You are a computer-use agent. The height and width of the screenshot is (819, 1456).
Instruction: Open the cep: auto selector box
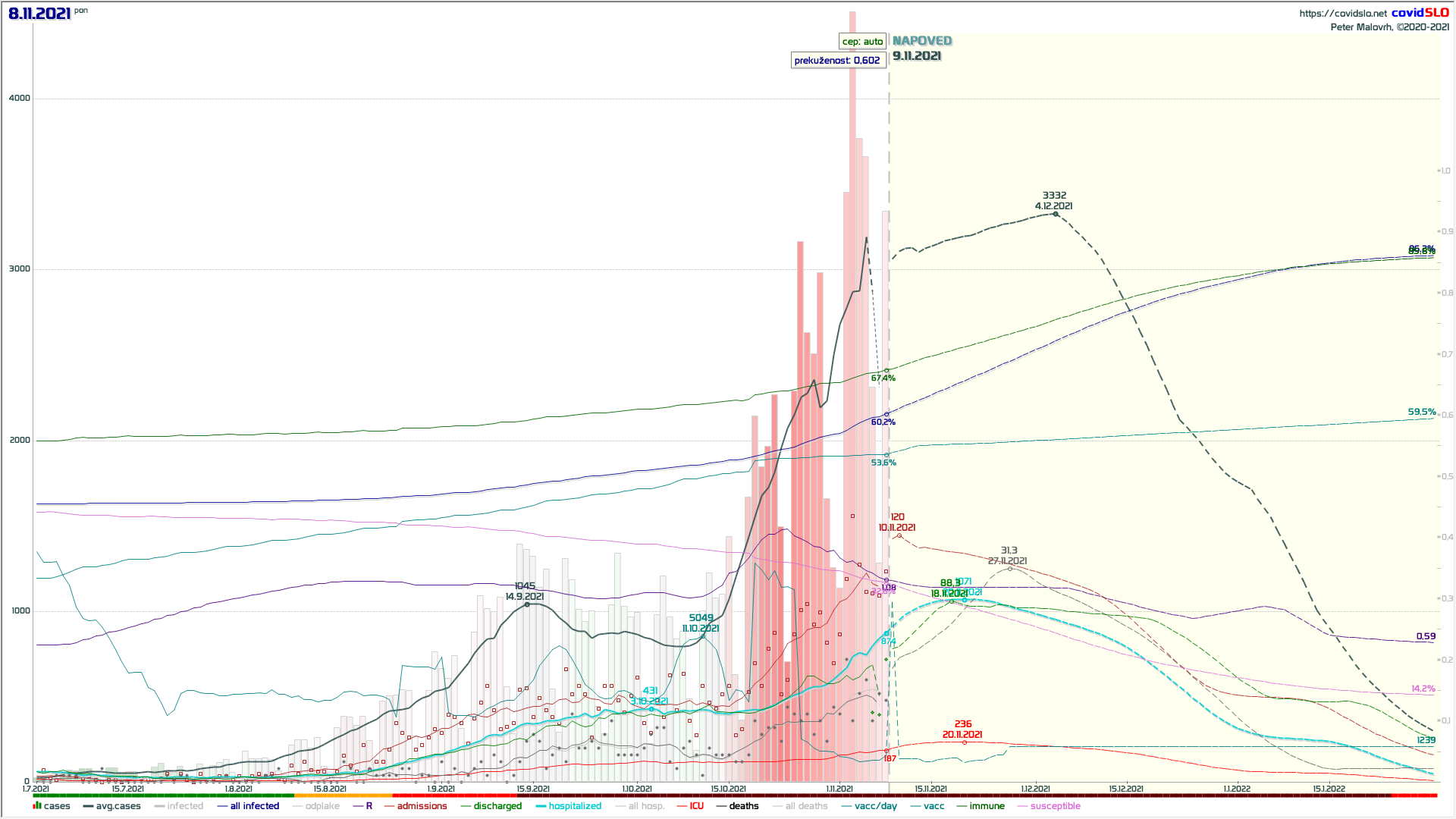pyautogui.click(x=862, y=42)
